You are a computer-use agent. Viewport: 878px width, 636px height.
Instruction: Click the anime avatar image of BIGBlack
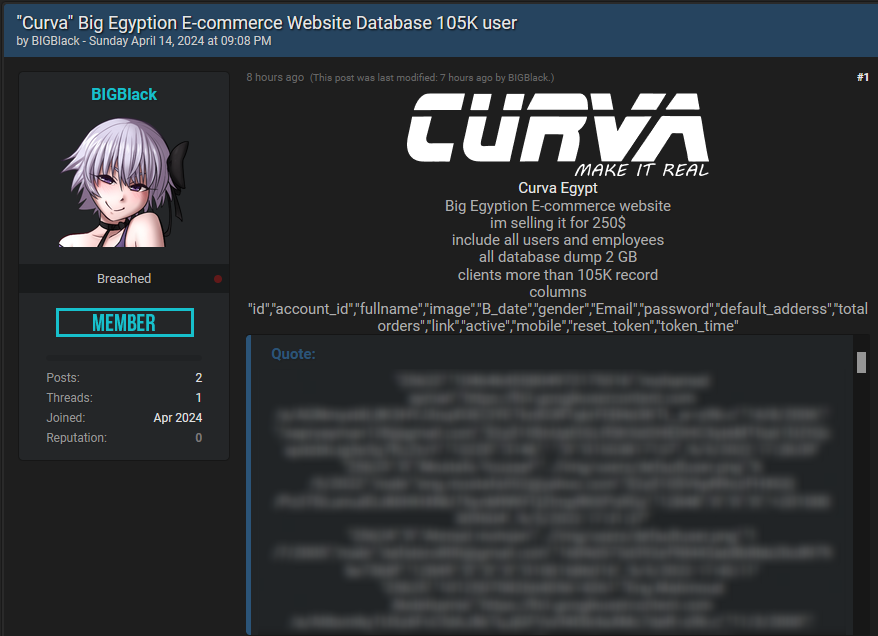point(124,182)
